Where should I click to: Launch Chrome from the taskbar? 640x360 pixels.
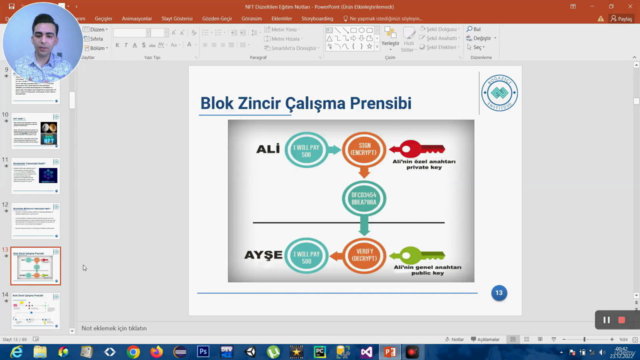tap(133, 352)
